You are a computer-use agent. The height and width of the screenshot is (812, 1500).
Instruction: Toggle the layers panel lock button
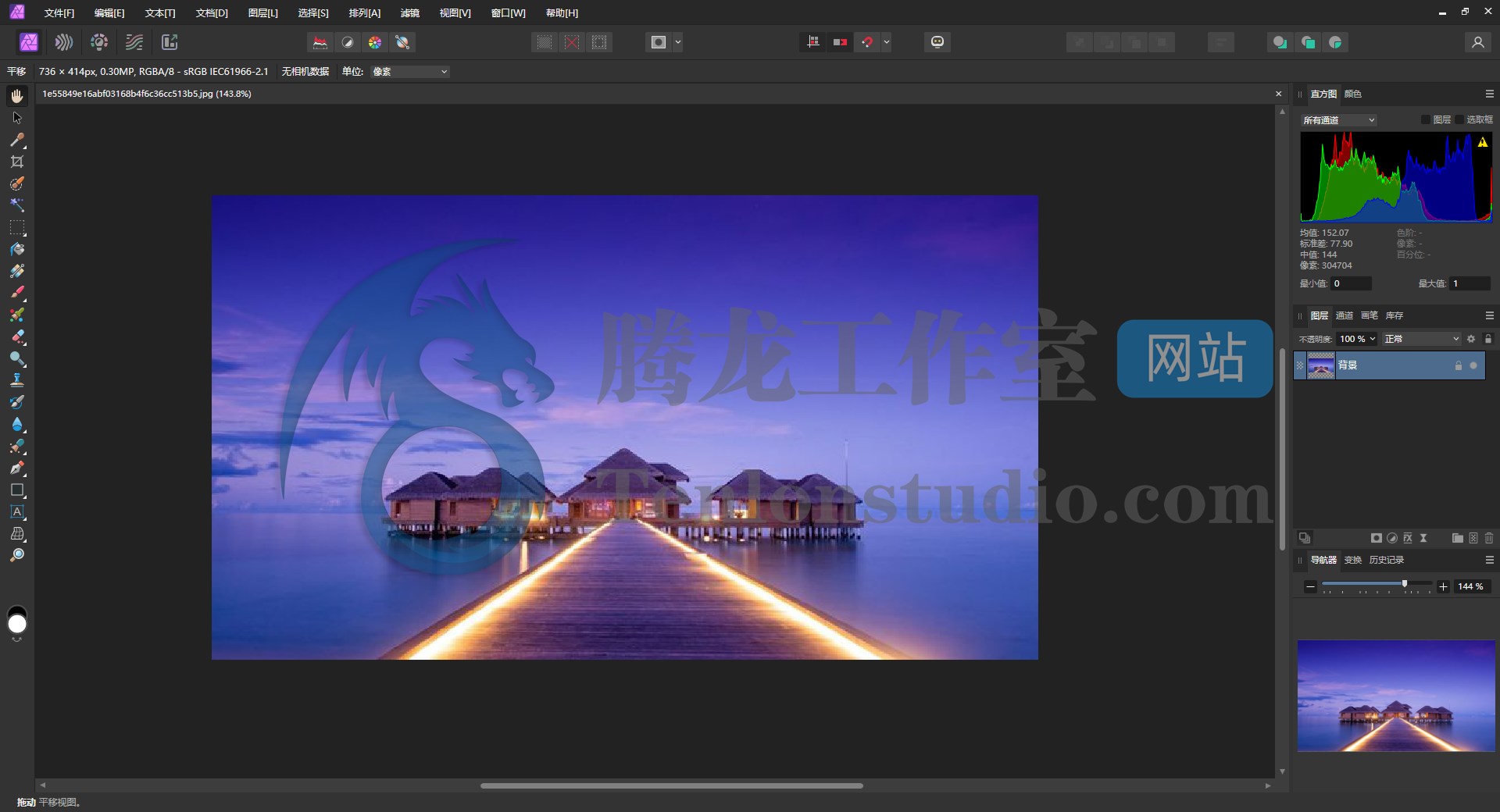click(x=1488, y=339)
